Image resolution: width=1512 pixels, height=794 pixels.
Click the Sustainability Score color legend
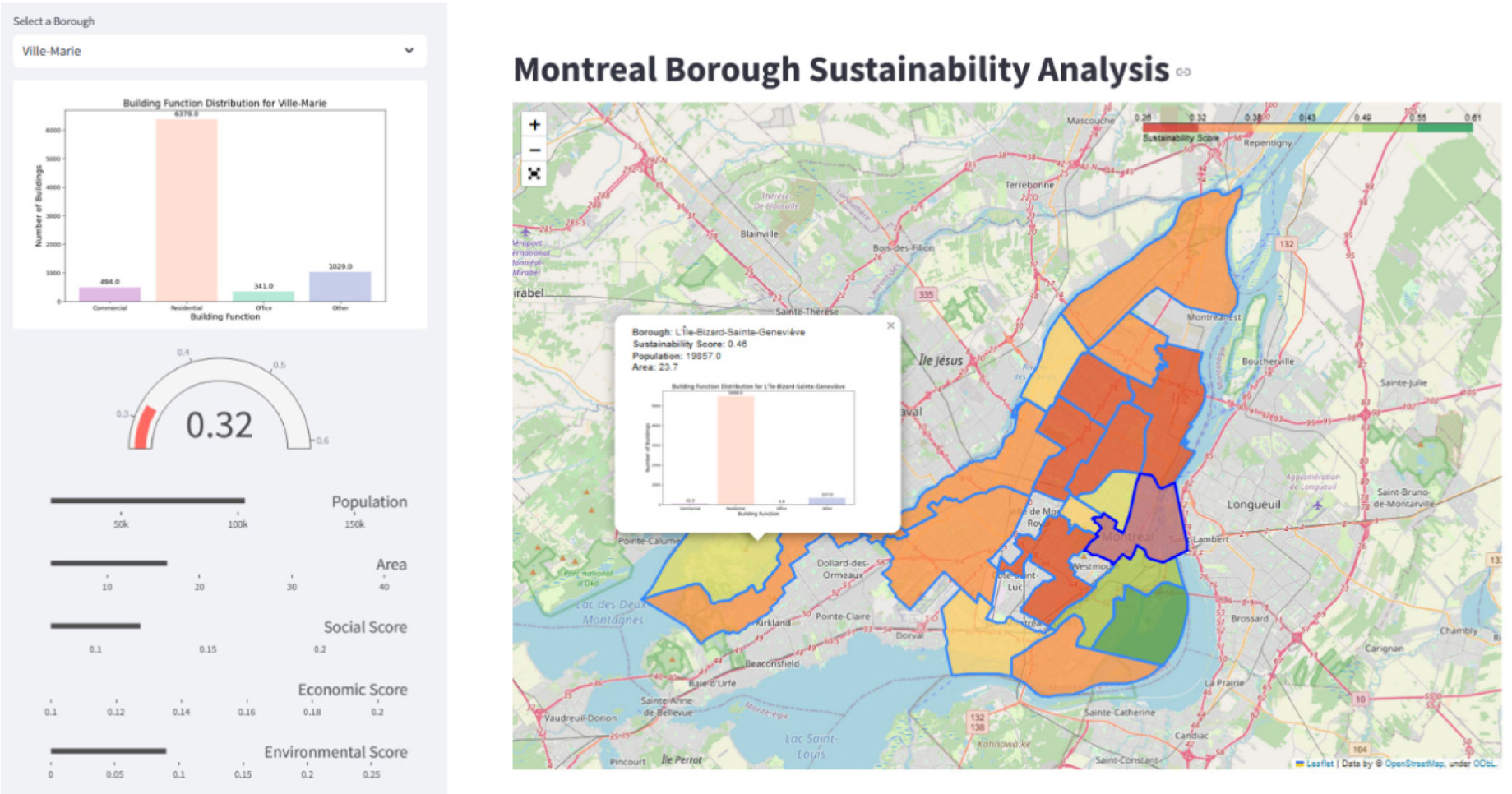[x=1306, y=127]
